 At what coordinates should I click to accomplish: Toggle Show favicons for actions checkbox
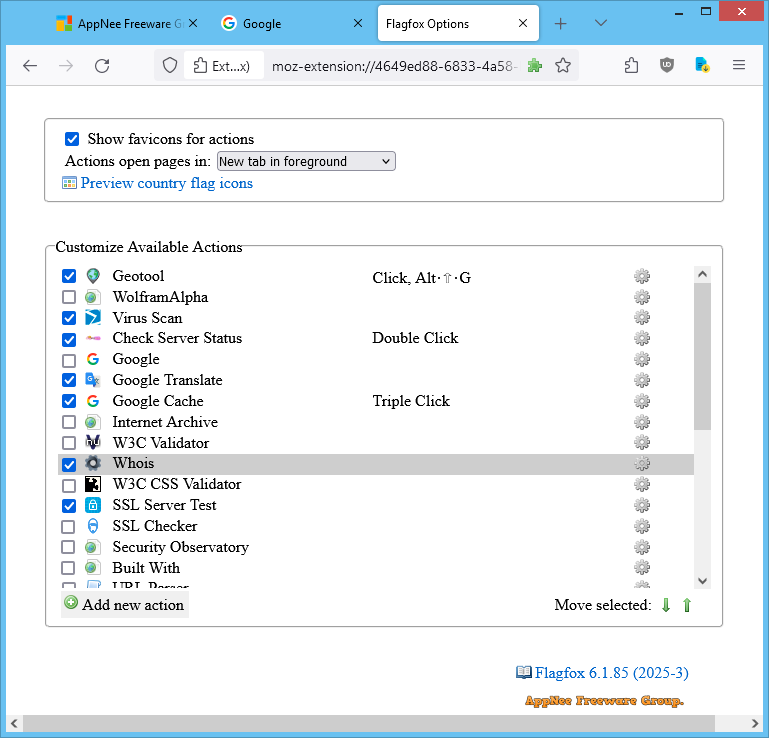point(72,139)
